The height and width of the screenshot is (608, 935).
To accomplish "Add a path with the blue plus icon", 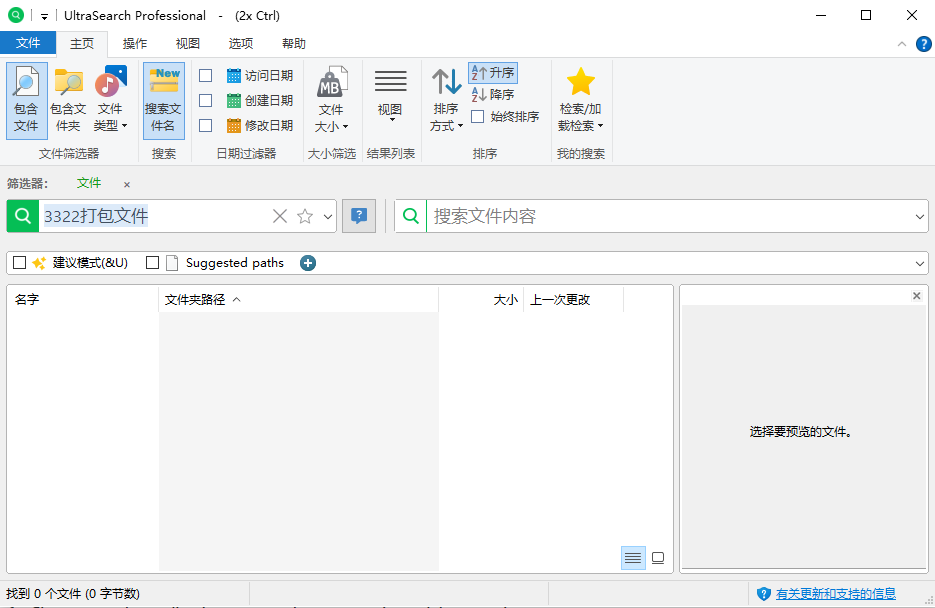I will [x=308, y=263].
